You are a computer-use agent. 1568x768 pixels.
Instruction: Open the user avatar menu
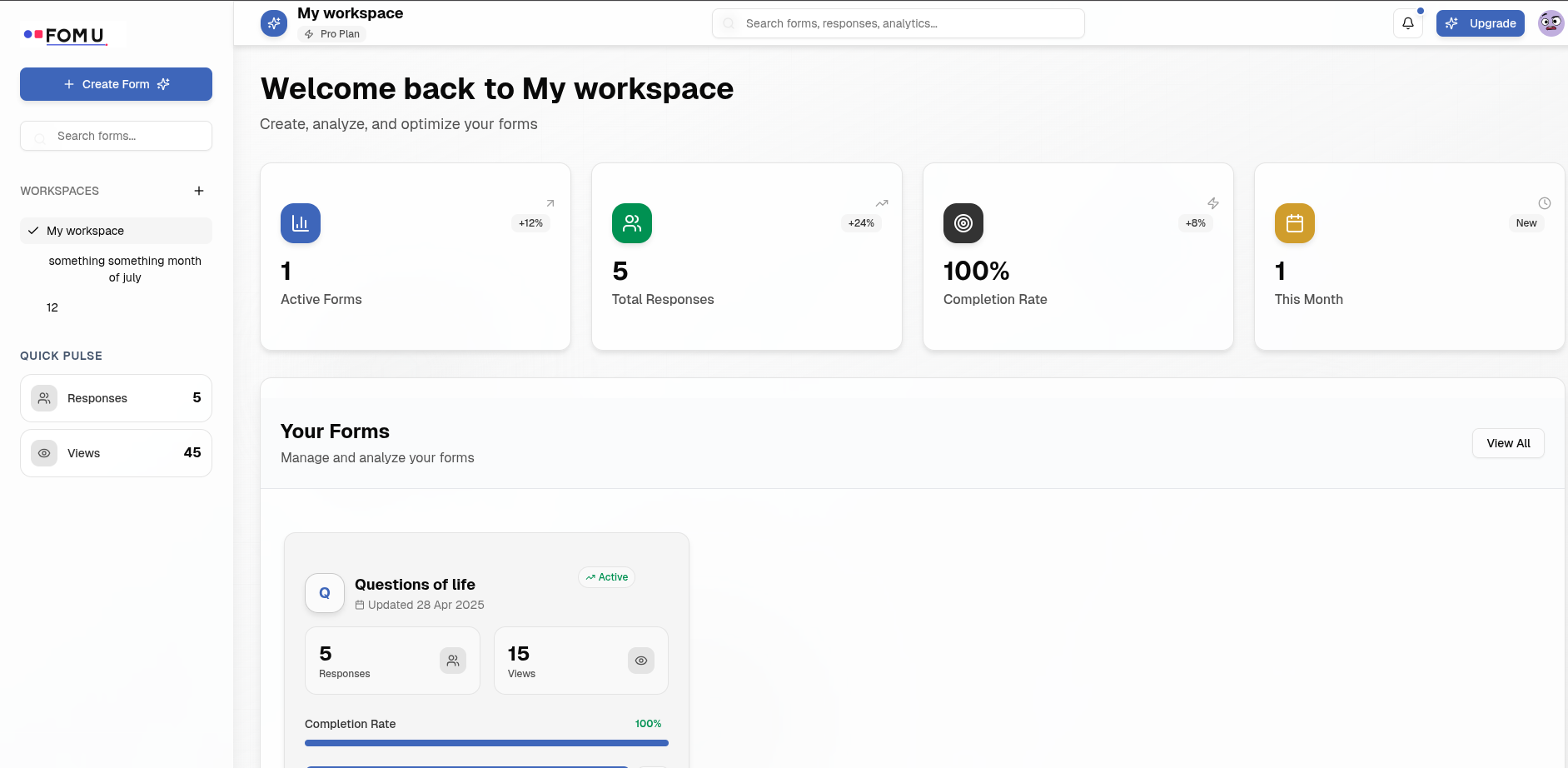click(1551, 23)
